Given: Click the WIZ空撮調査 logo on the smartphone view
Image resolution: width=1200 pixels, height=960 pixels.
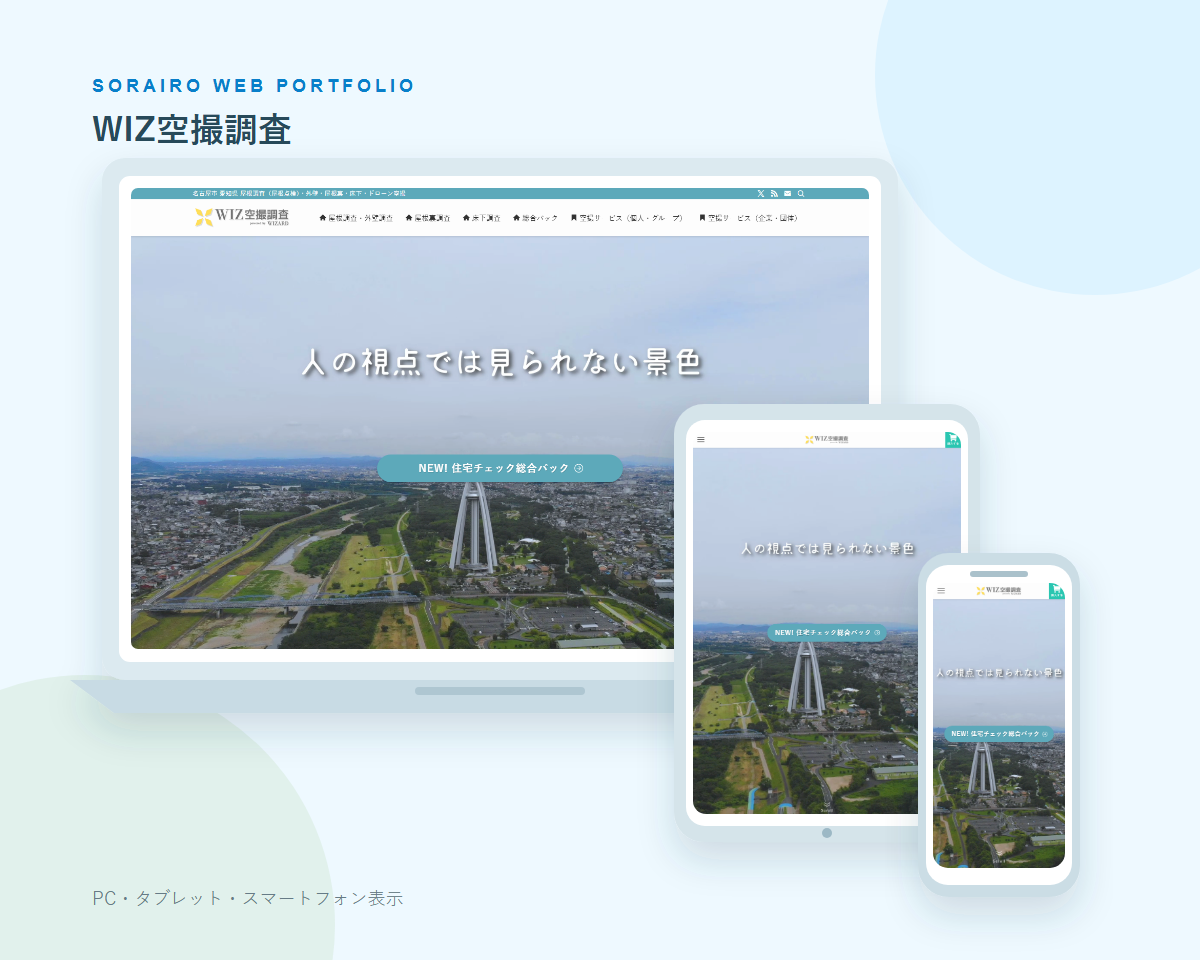Looking at the screenshot, I should pos(999,591).
